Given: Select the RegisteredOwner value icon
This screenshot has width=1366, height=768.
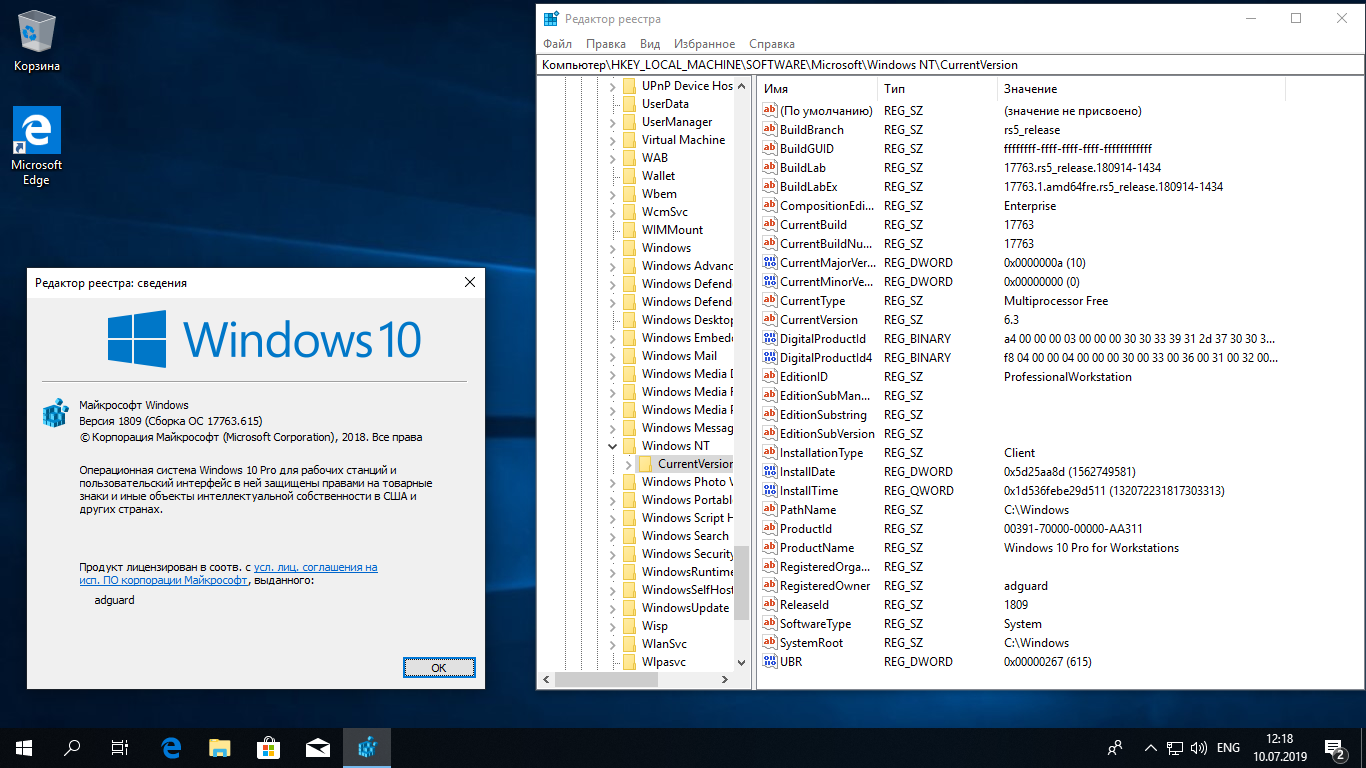Looking at the screenshot, I should click(x=769, y=586).
